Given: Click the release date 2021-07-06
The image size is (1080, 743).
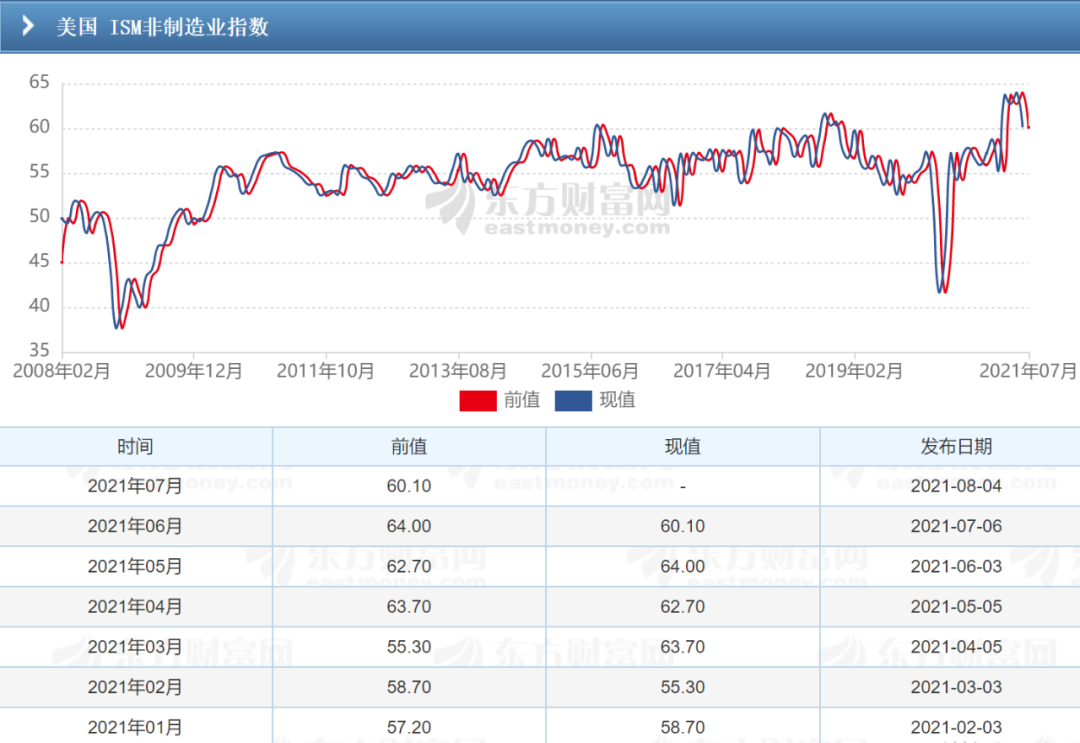Looking at the screenshot, I should (956, 526).
